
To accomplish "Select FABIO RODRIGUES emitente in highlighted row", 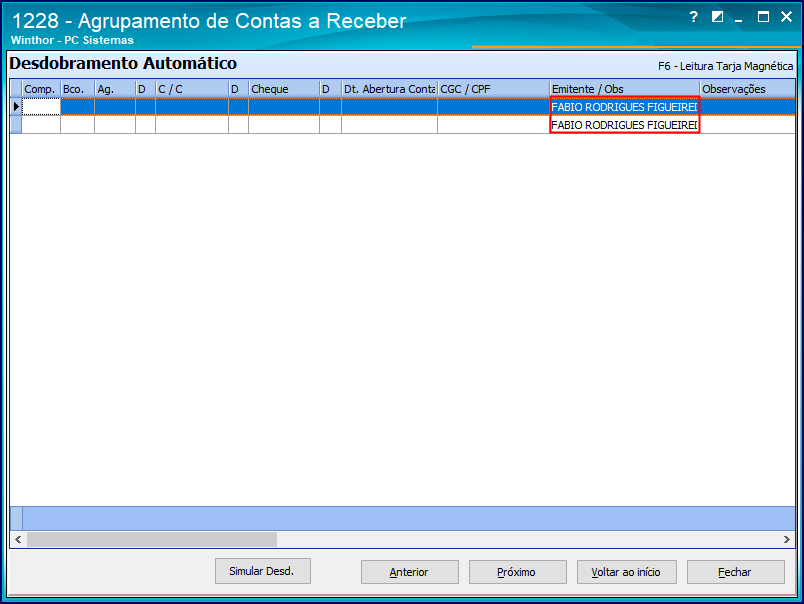I will pyautogui.click(x=625, y=107).
